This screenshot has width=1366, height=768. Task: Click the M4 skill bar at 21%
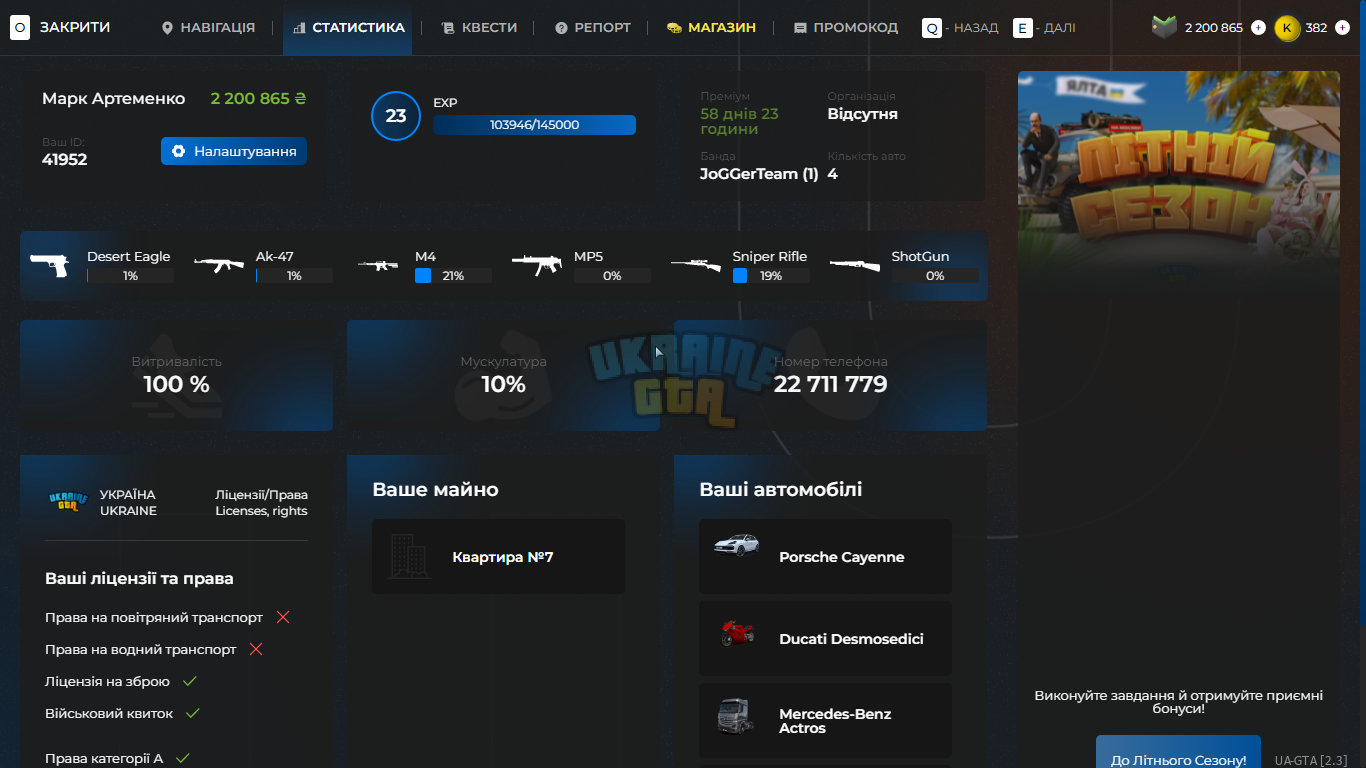tap(453, 276)
